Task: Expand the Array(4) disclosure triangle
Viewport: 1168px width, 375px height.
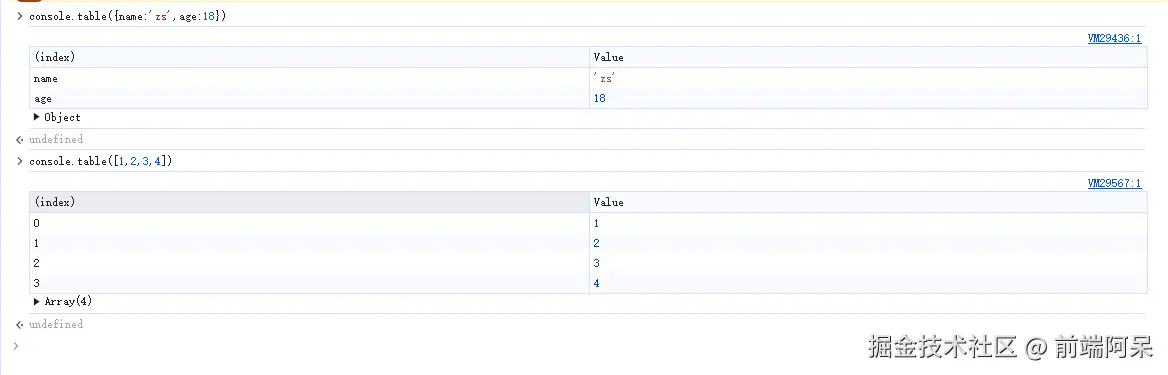Action: point(37,302)
